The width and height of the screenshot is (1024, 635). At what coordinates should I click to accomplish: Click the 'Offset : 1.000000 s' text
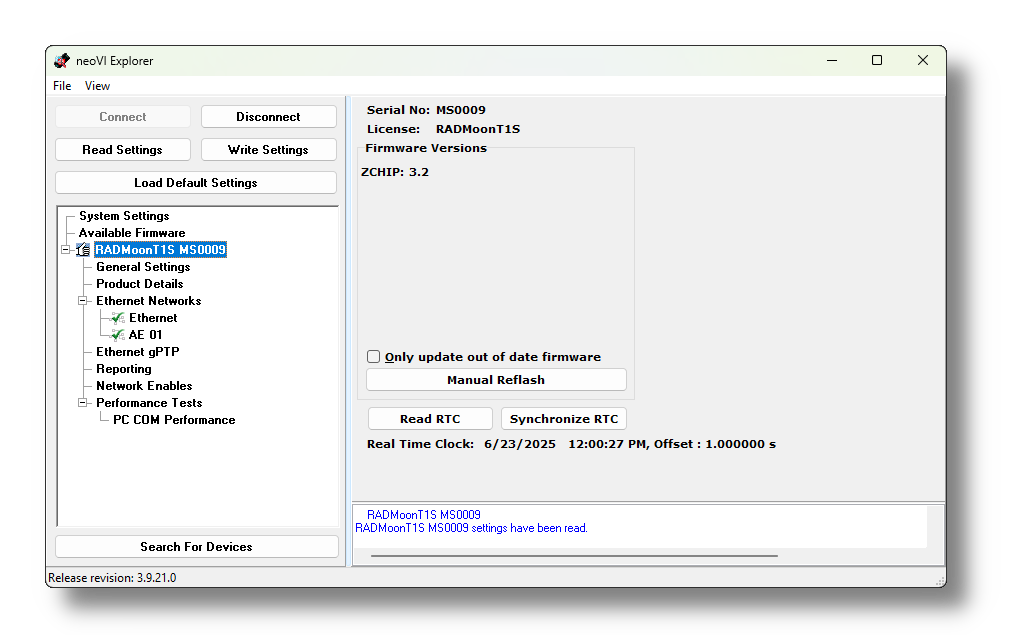[715, 444]
